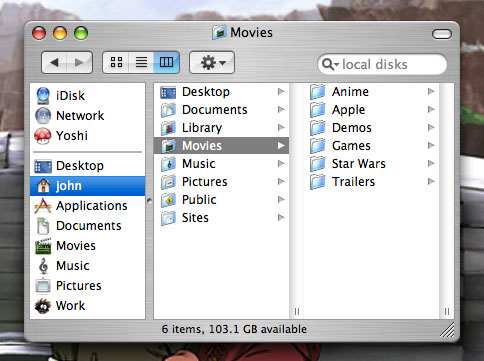This screenshot has height=361, width=484.
Task: Open the Yoshi mushroom volume
Action: 87,136
